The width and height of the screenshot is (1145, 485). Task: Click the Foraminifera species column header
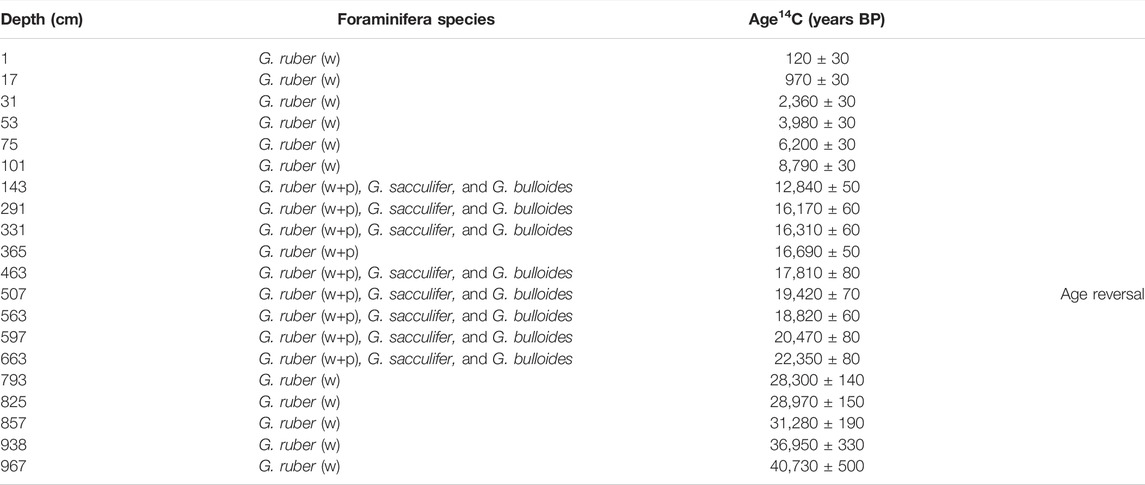click(x=416, y=20)
